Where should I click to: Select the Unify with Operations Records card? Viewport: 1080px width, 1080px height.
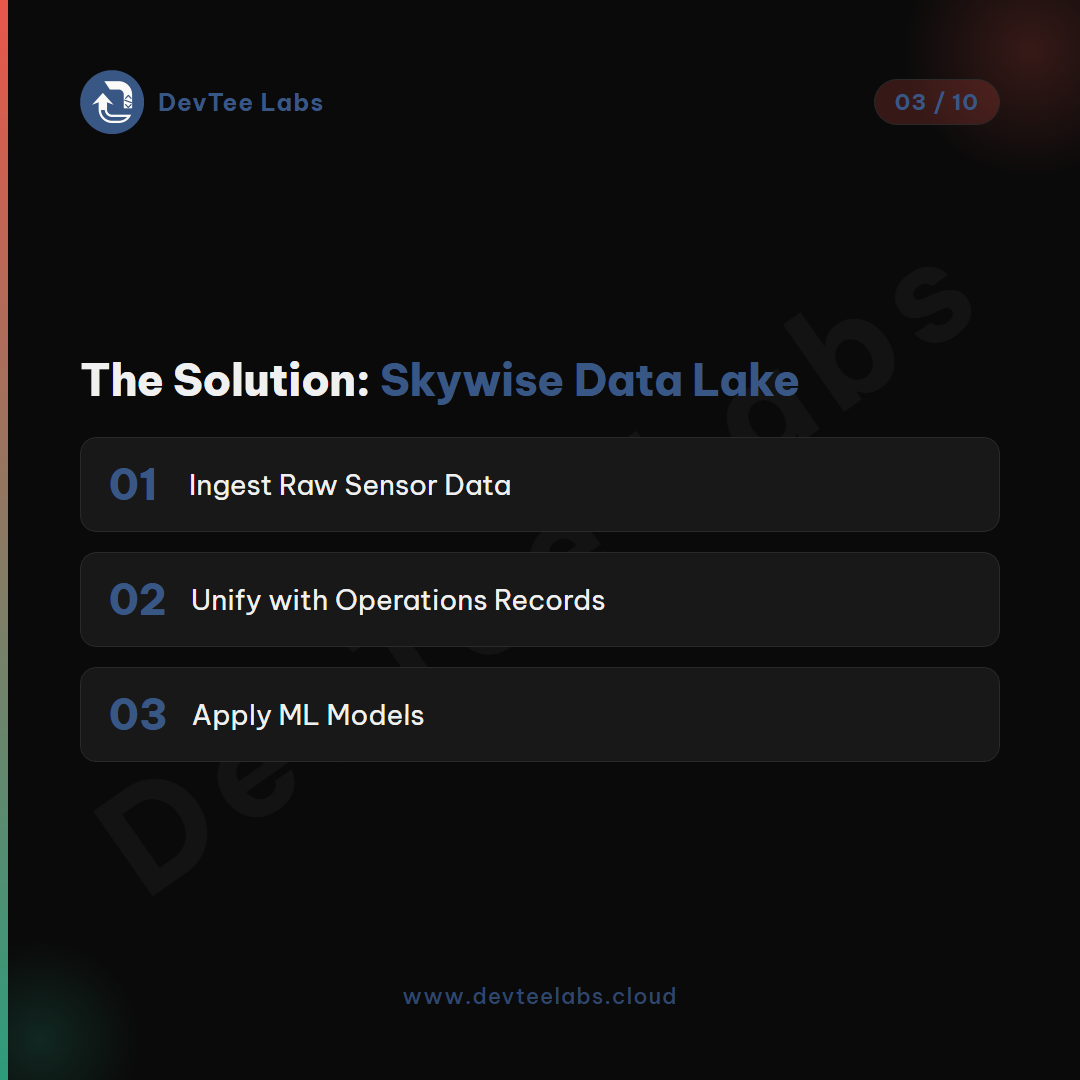pos(539,599)
